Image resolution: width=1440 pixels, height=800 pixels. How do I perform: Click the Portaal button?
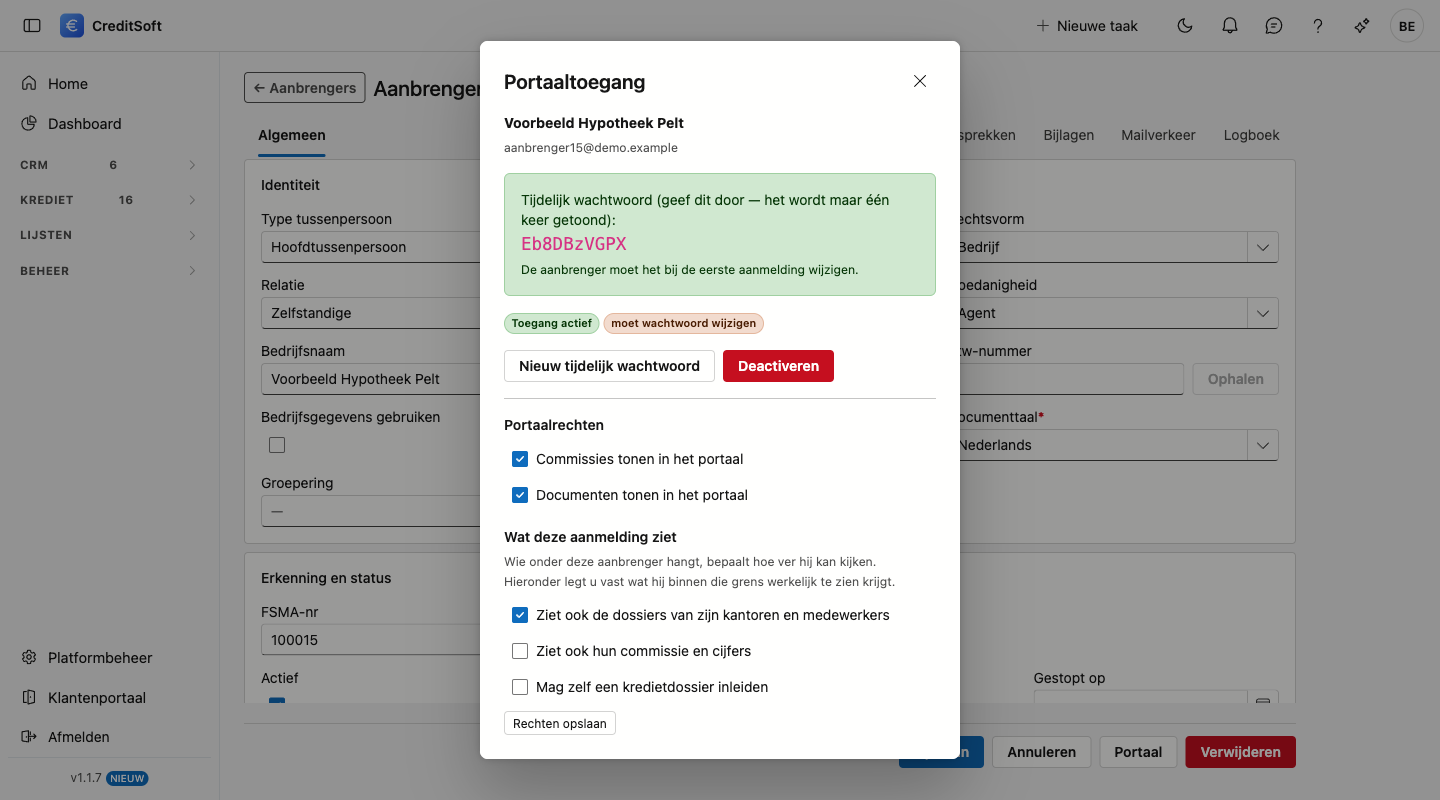(1138, 752)
